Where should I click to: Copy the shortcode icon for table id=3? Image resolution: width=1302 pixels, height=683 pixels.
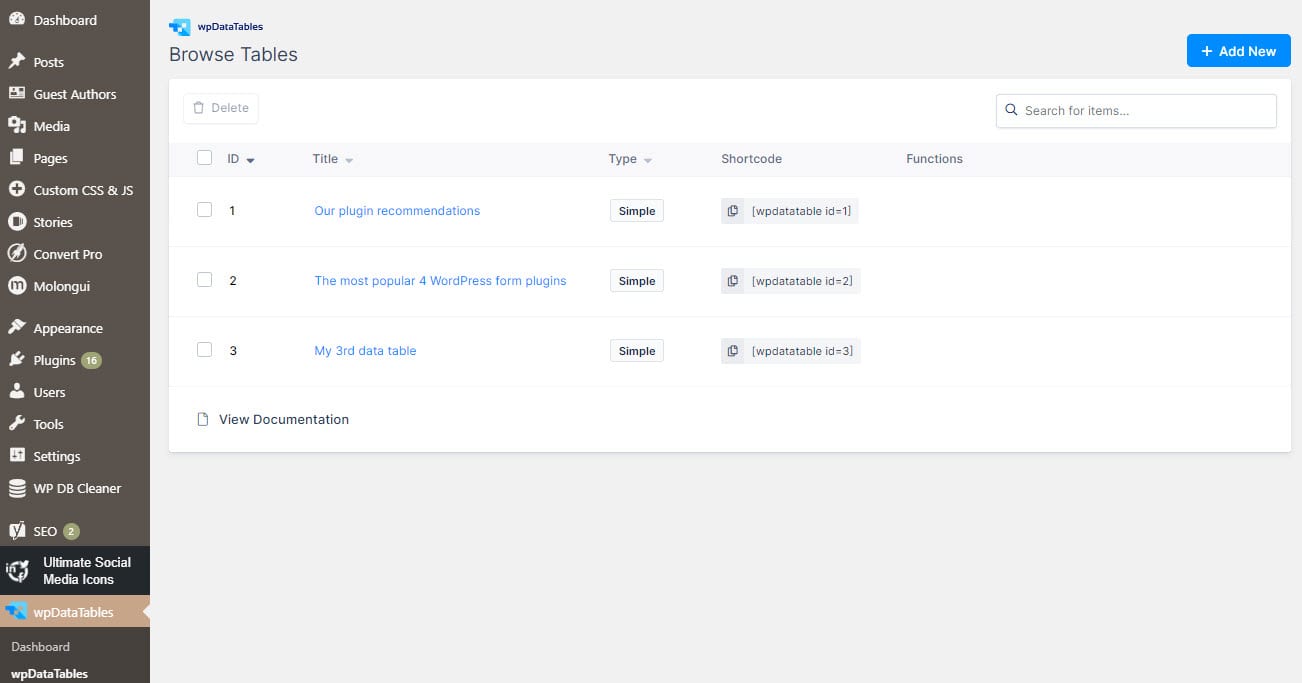click(733, 351)
